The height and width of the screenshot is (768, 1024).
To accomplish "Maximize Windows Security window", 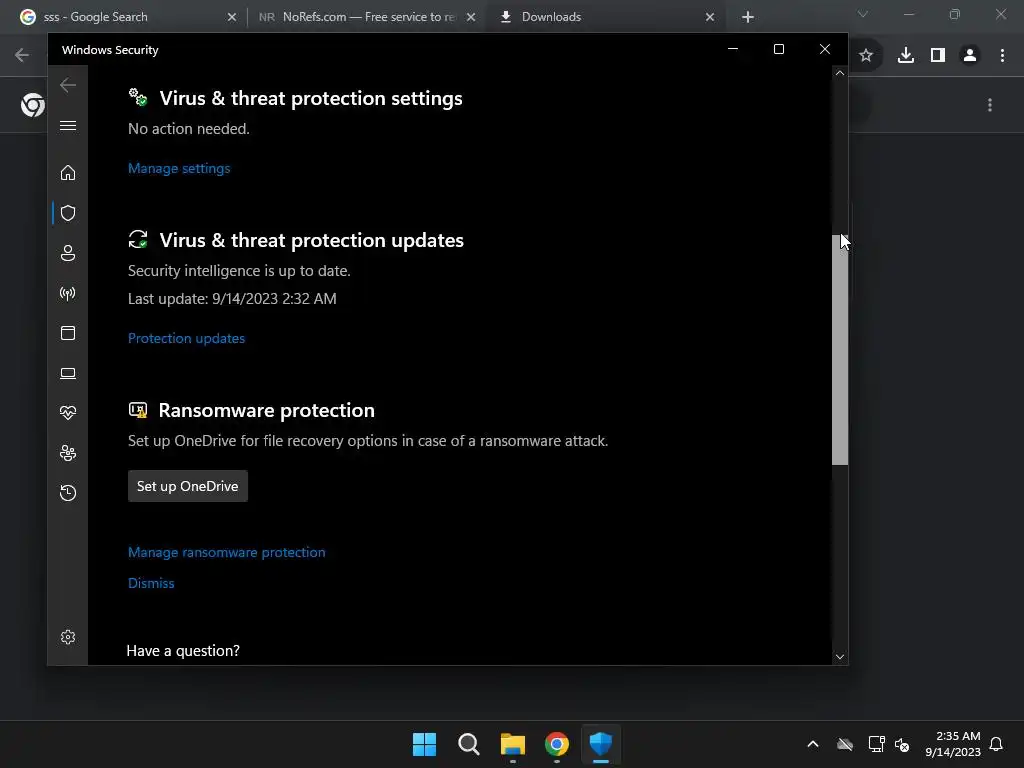I will (x=778, y=50).
